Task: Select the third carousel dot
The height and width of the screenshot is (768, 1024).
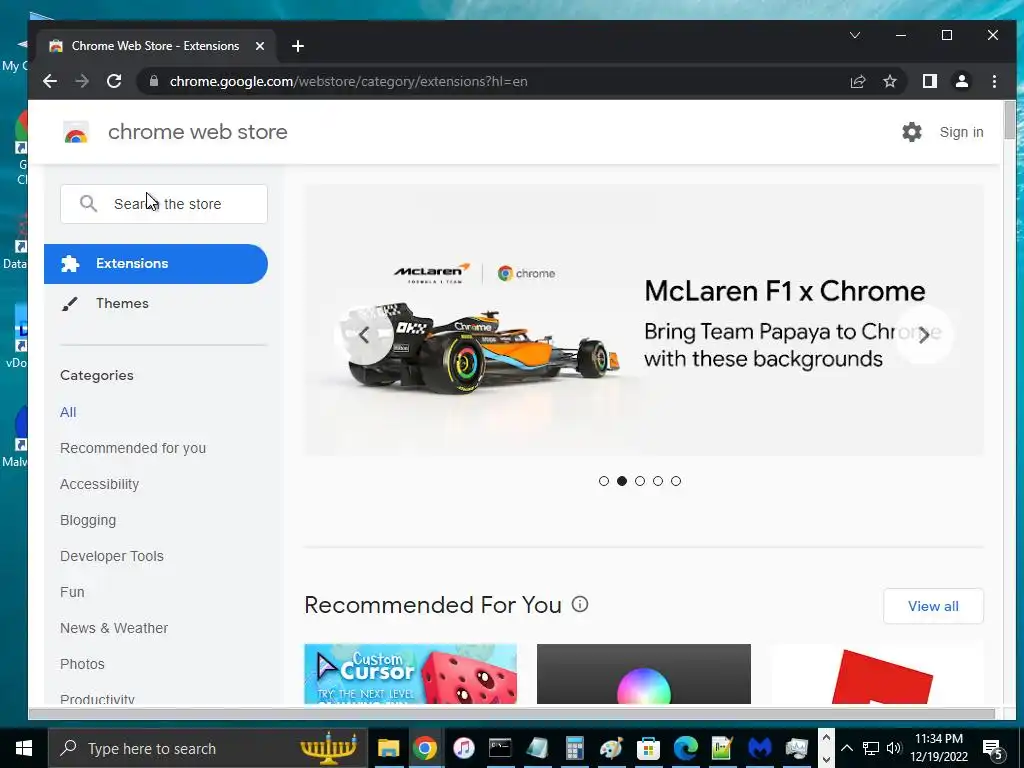Action: click(640, 481)
